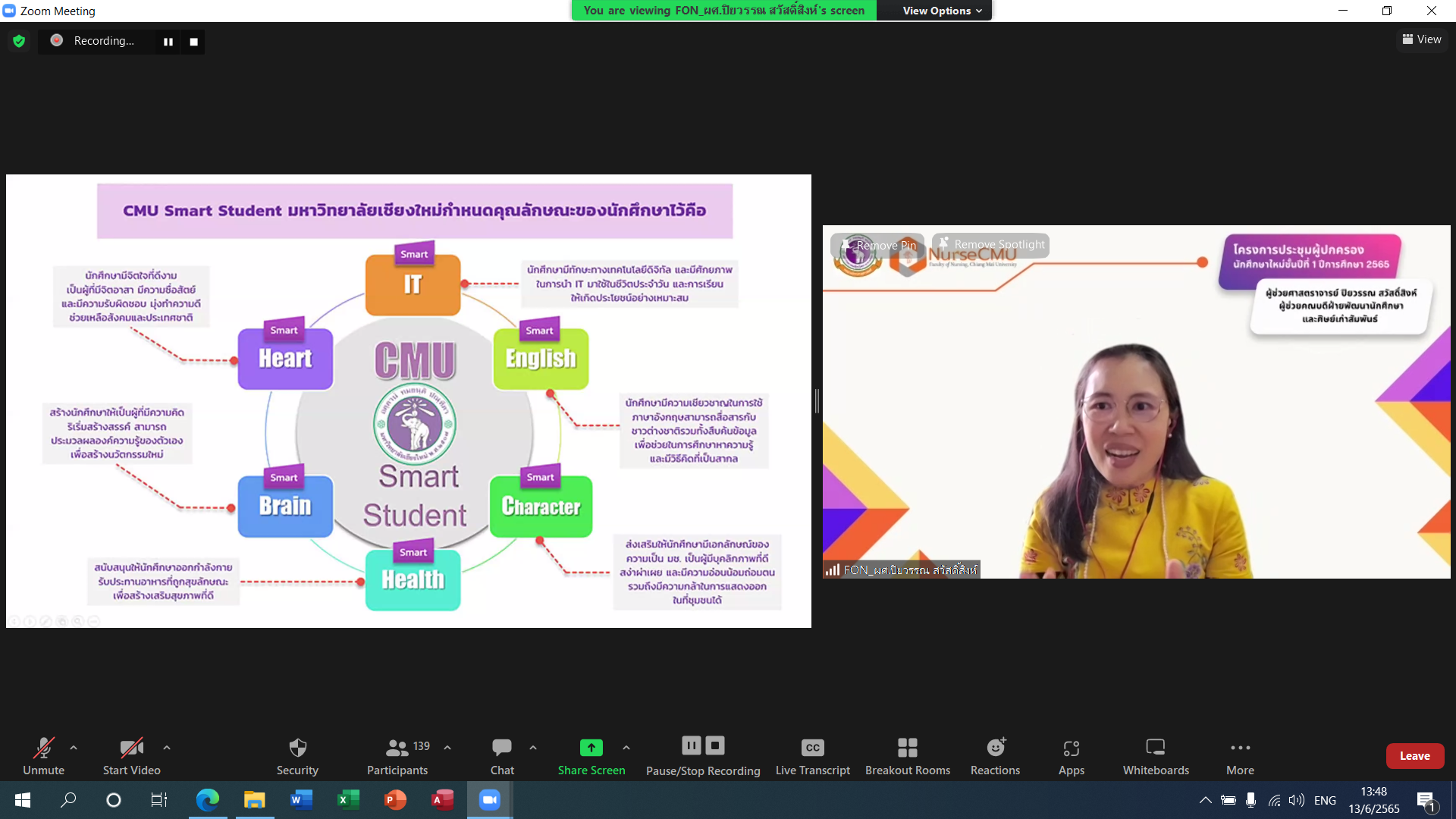
Task: Open PowerPoint from taskbar
Action: 396,800
